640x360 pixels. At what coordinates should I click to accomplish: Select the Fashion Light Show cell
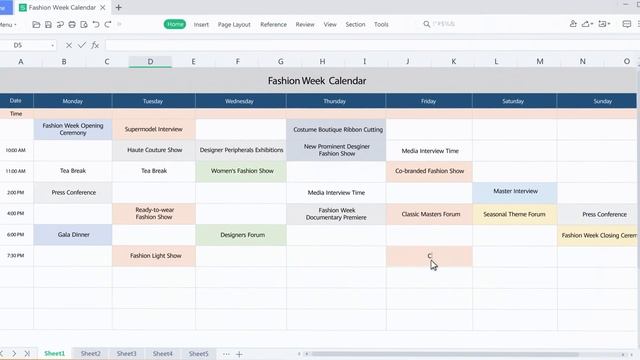tap(154, 256)
